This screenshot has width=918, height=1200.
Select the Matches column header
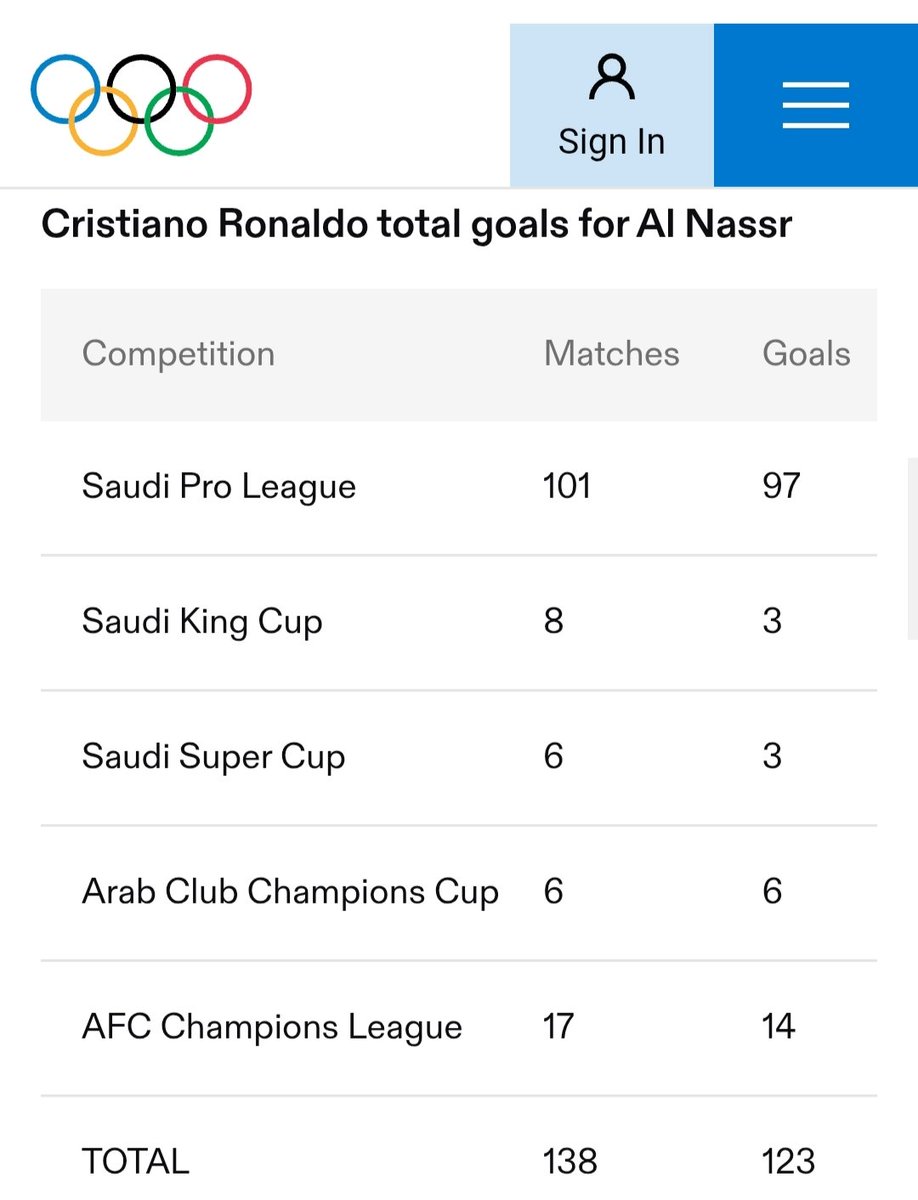611,354
